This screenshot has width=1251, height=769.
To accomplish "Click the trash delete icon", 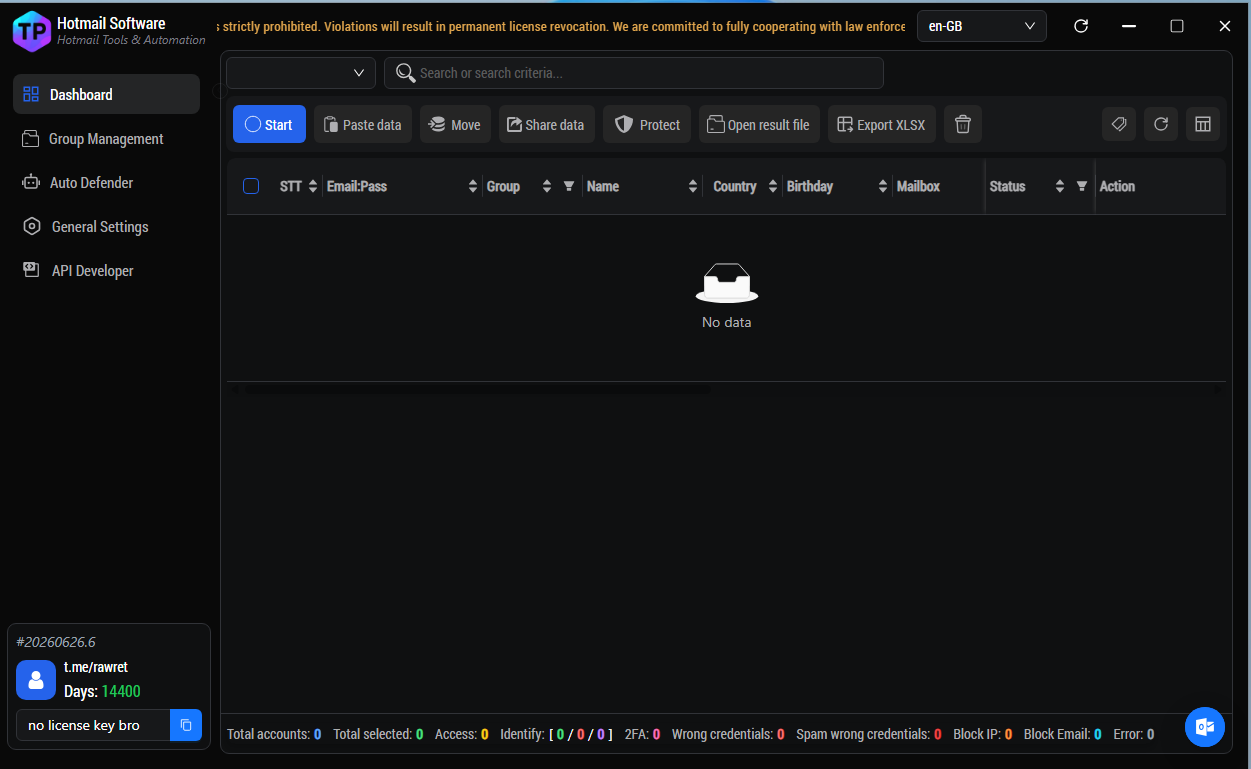I will (963, 125).
